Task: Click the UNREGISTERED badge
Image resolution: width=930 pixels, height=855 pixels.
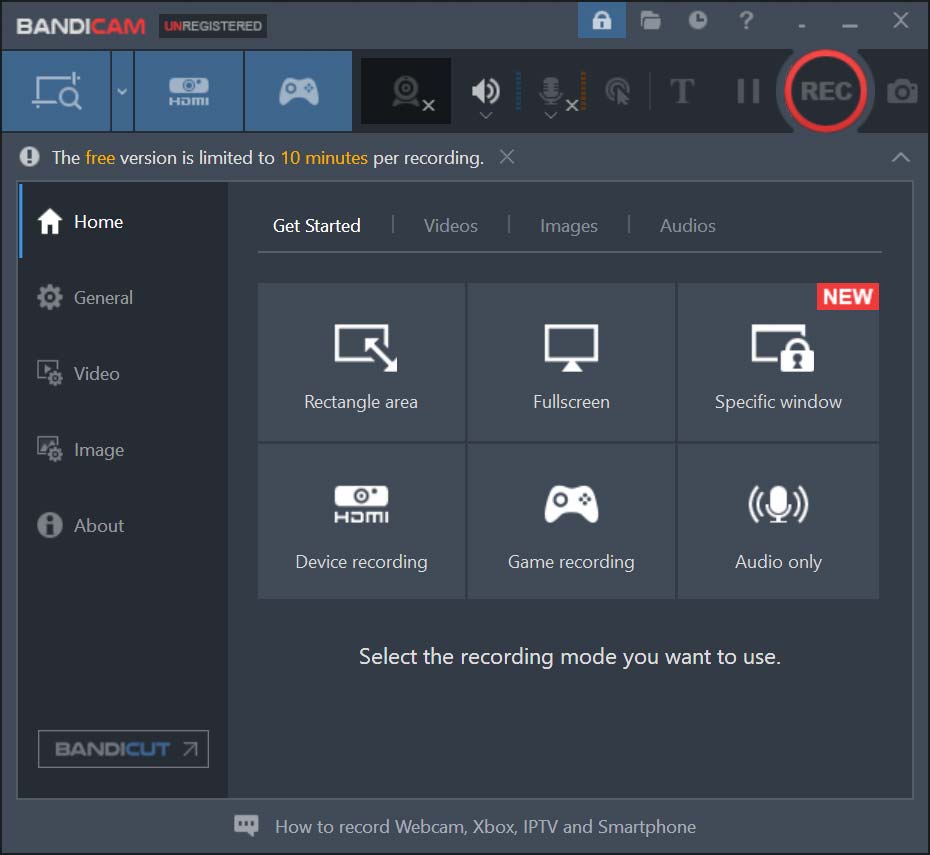Action: (213, 26)
